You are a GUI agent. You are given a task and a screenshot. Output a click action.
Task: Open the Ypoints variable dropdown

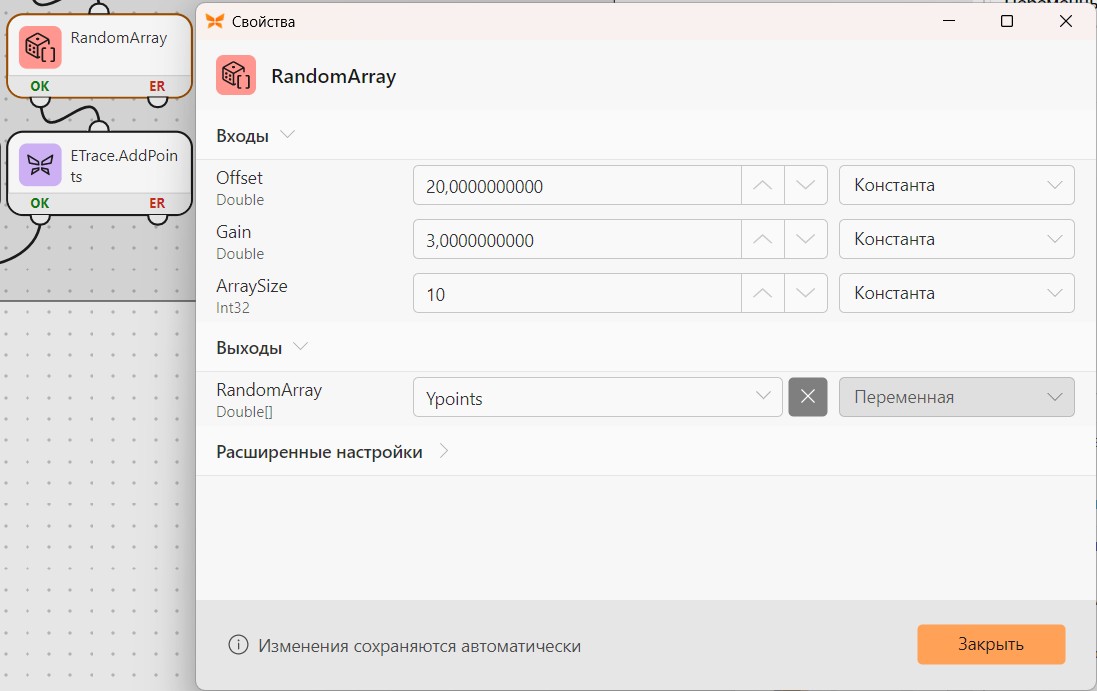pyautogui.click(x=597, y=397)
